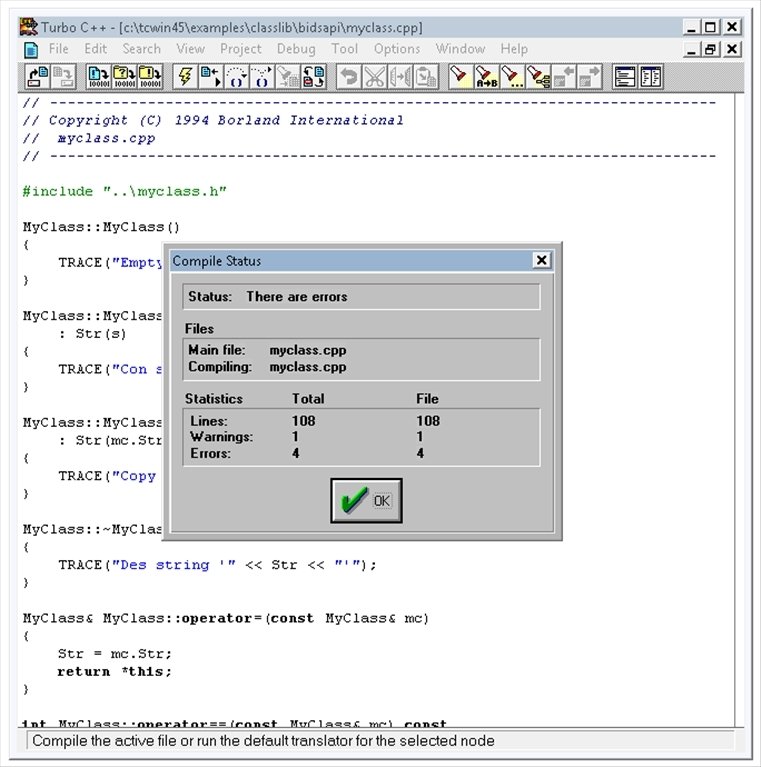Click the grayed-out flashlight-and-grid toolbar icon
Viewport: 761px width, 767px height.
(x=288, y=77)
